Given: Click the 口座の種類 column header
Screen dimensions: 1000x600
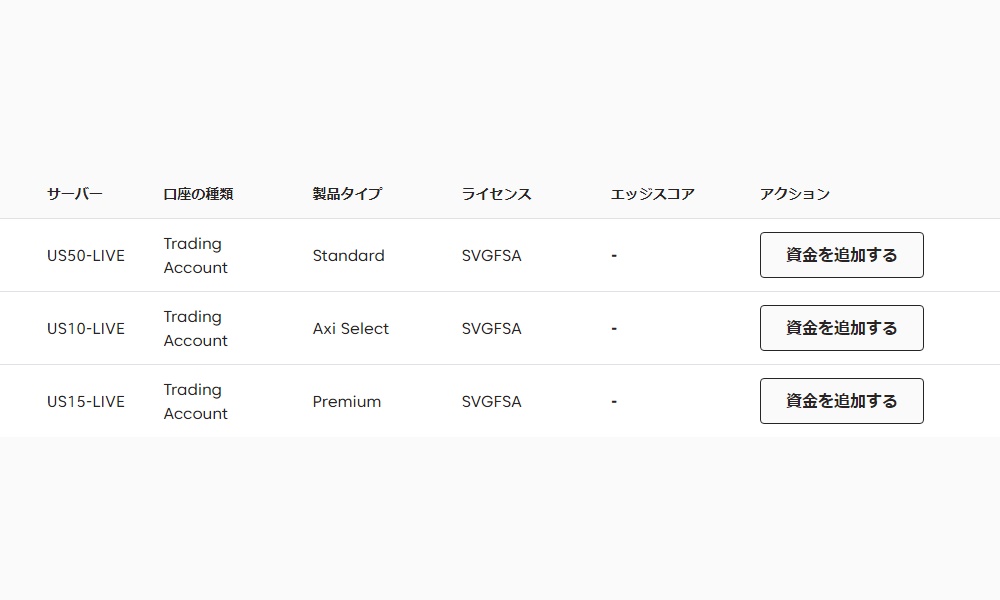Looking at the screenshot, I should (198, 194).
